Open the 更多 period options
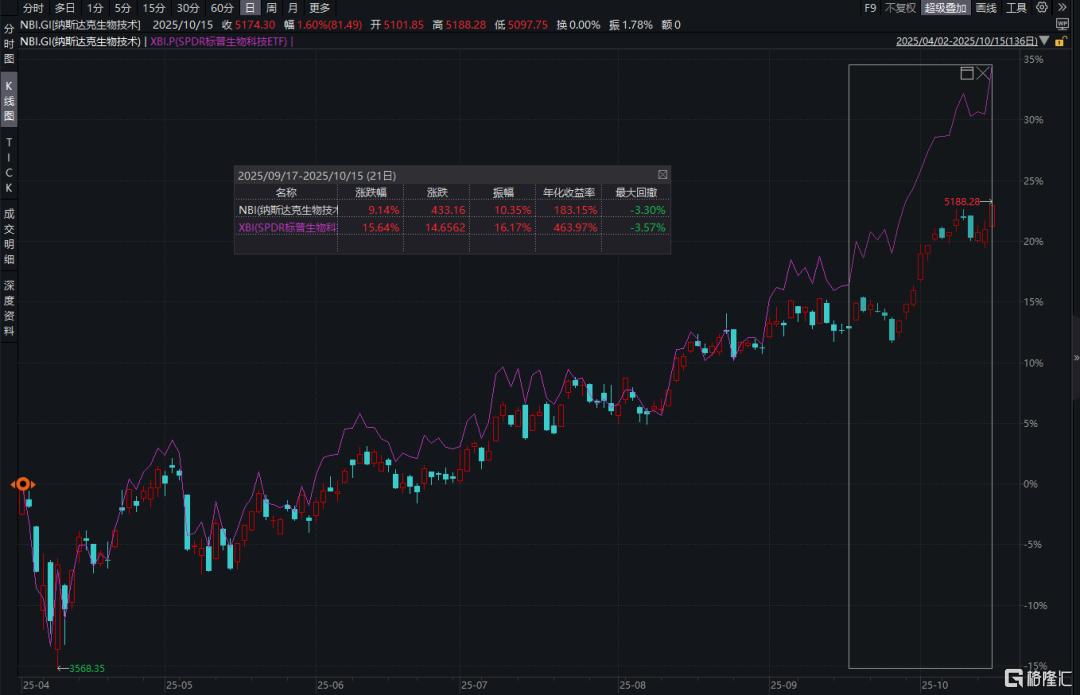Image resolution: width=1080 pixels, height=695 pixels. [319, 8]
